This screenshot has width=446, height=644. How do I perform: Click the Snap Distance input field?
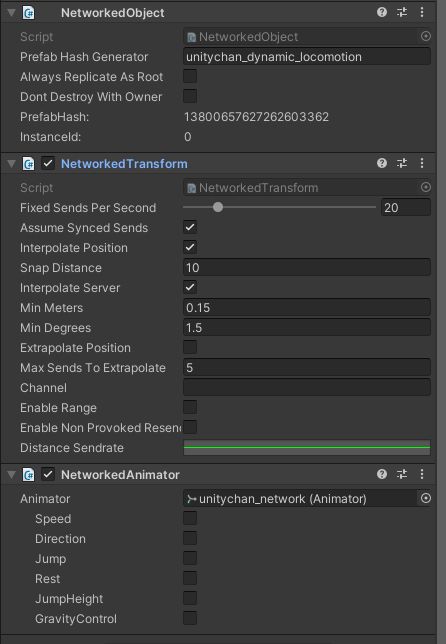[x=307, y=268]
